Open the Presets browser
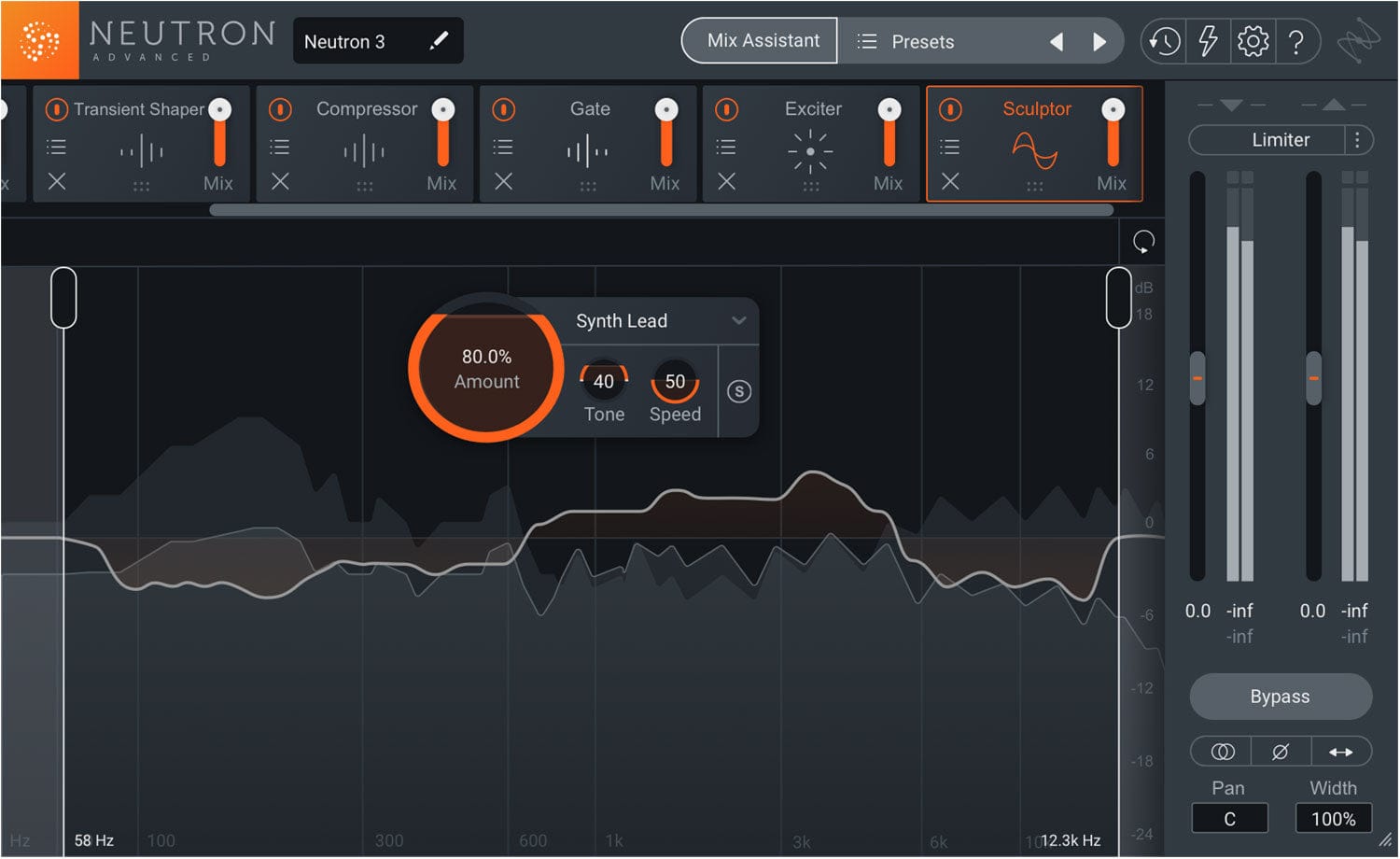 pyautogui.click(x=905, y=42)
